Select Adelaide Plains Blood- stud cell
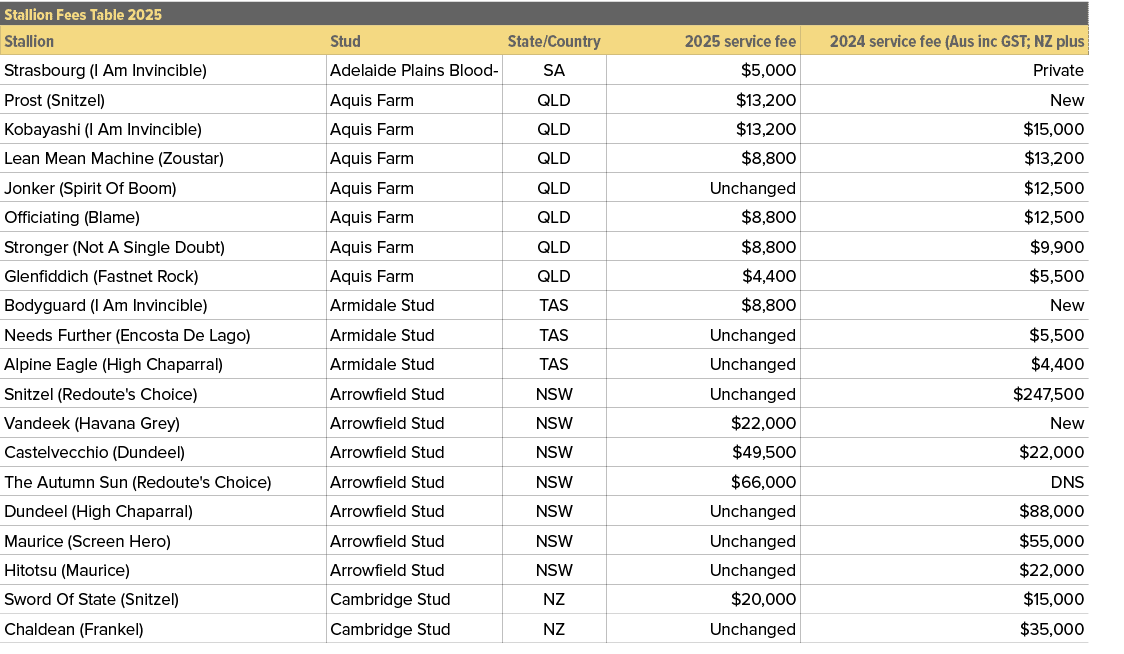 tap(414, 70)
